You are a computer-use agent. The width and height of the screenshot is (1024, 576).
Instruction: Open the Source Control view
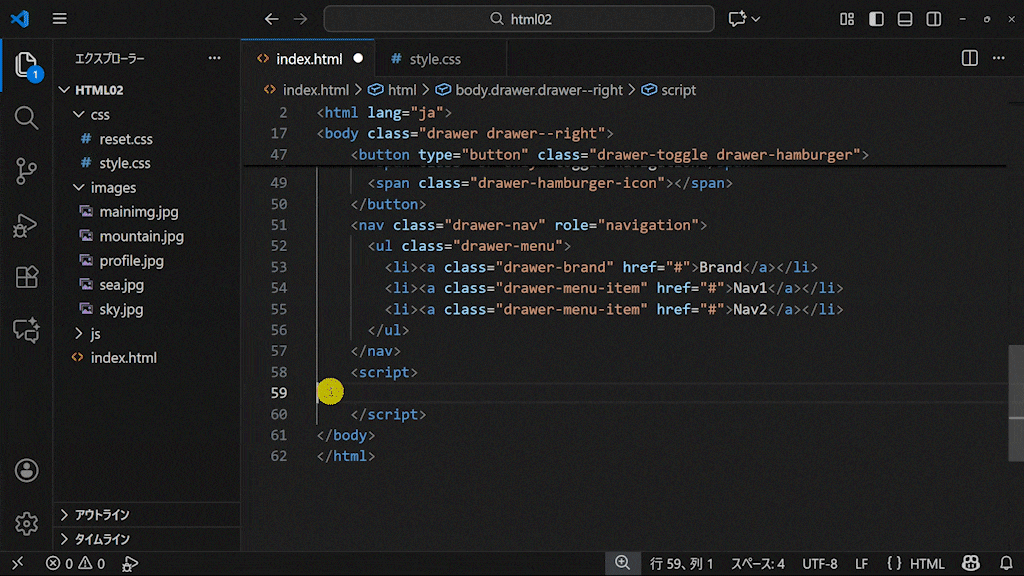[26, 171]
